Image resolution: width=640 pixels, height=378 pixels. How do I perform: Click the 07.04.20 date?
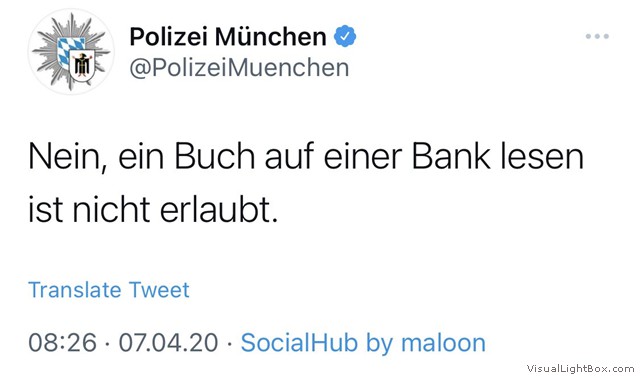click(x=169, y=342)
